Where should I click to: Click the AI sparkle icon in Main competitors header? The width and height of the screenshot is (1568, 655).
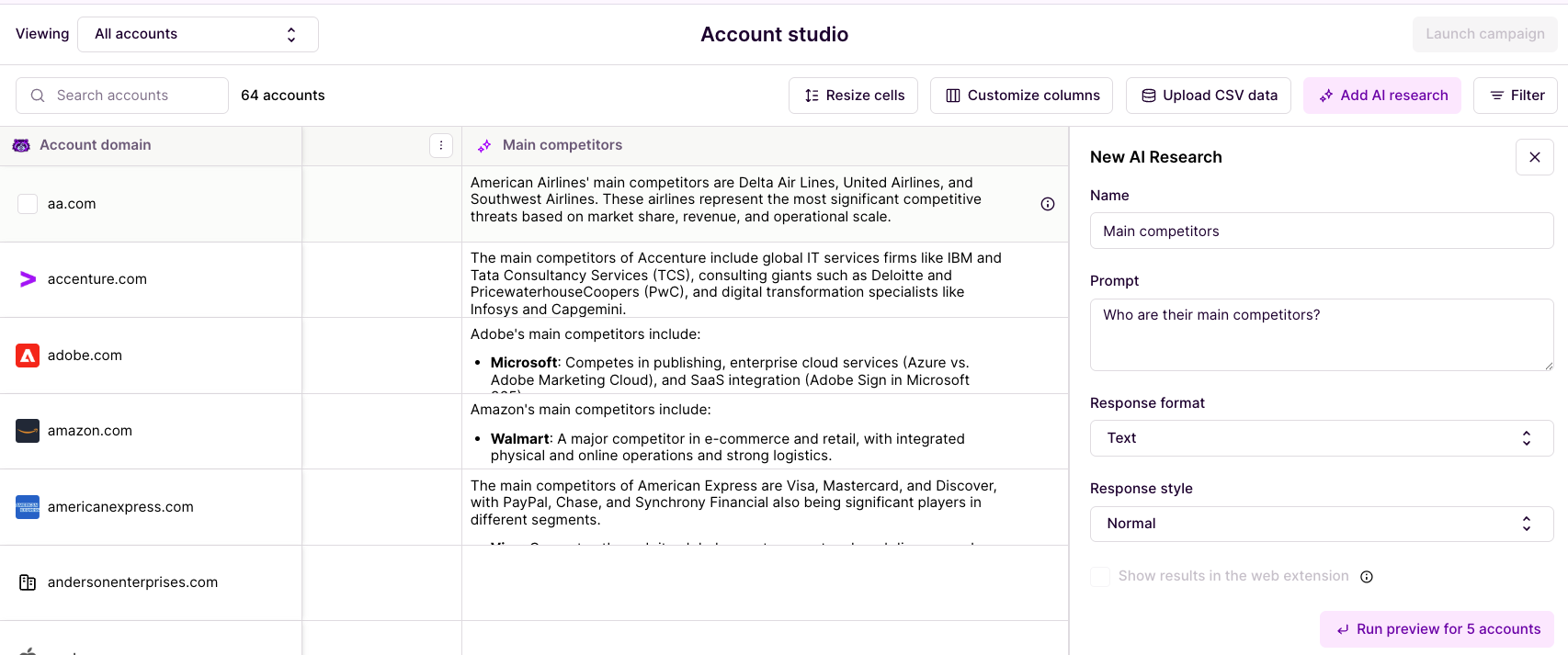484,145
